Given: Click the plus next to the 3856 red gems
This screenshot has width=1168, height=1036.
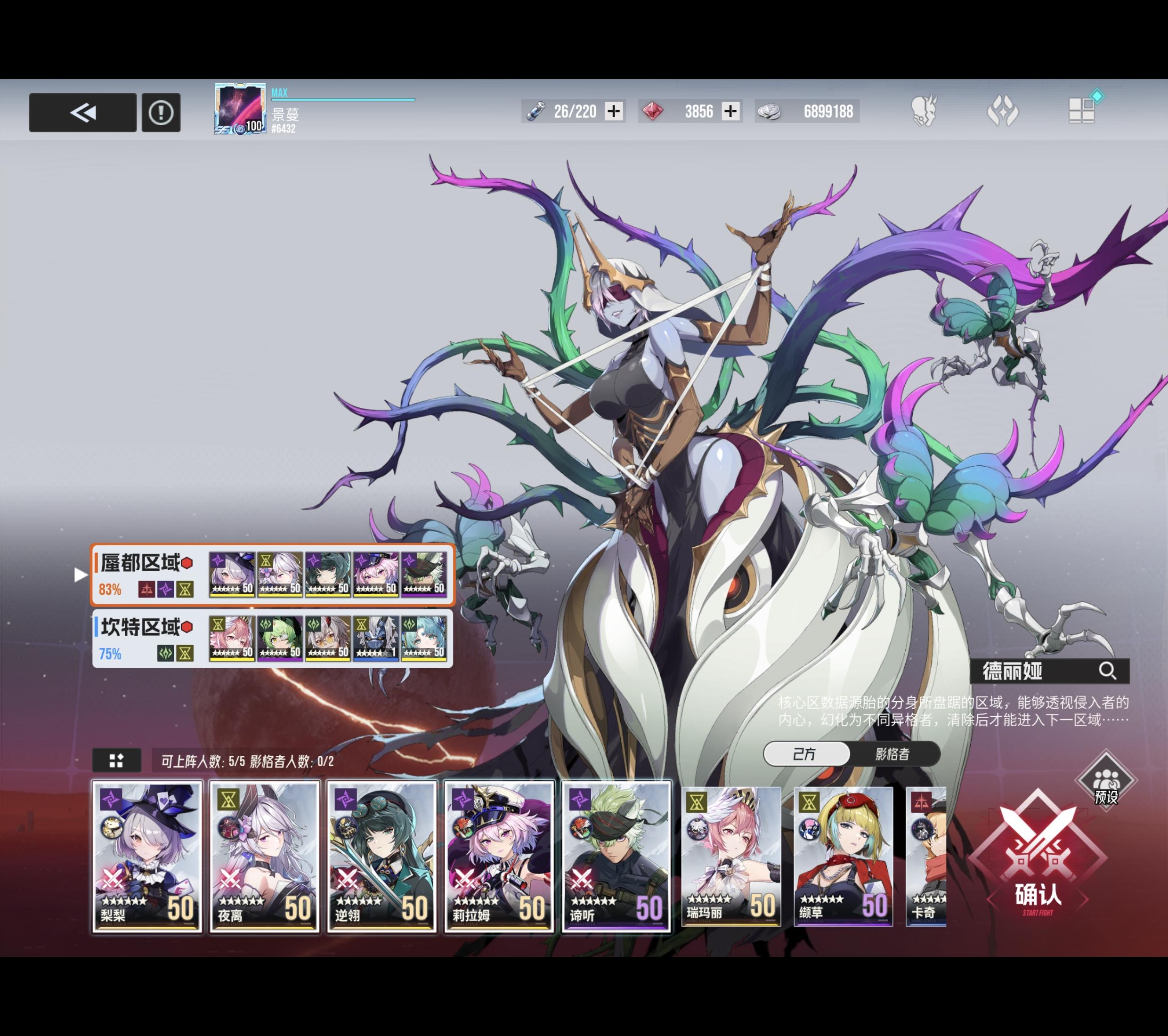Looking at the screenshot, I should (x=730, y=111).
